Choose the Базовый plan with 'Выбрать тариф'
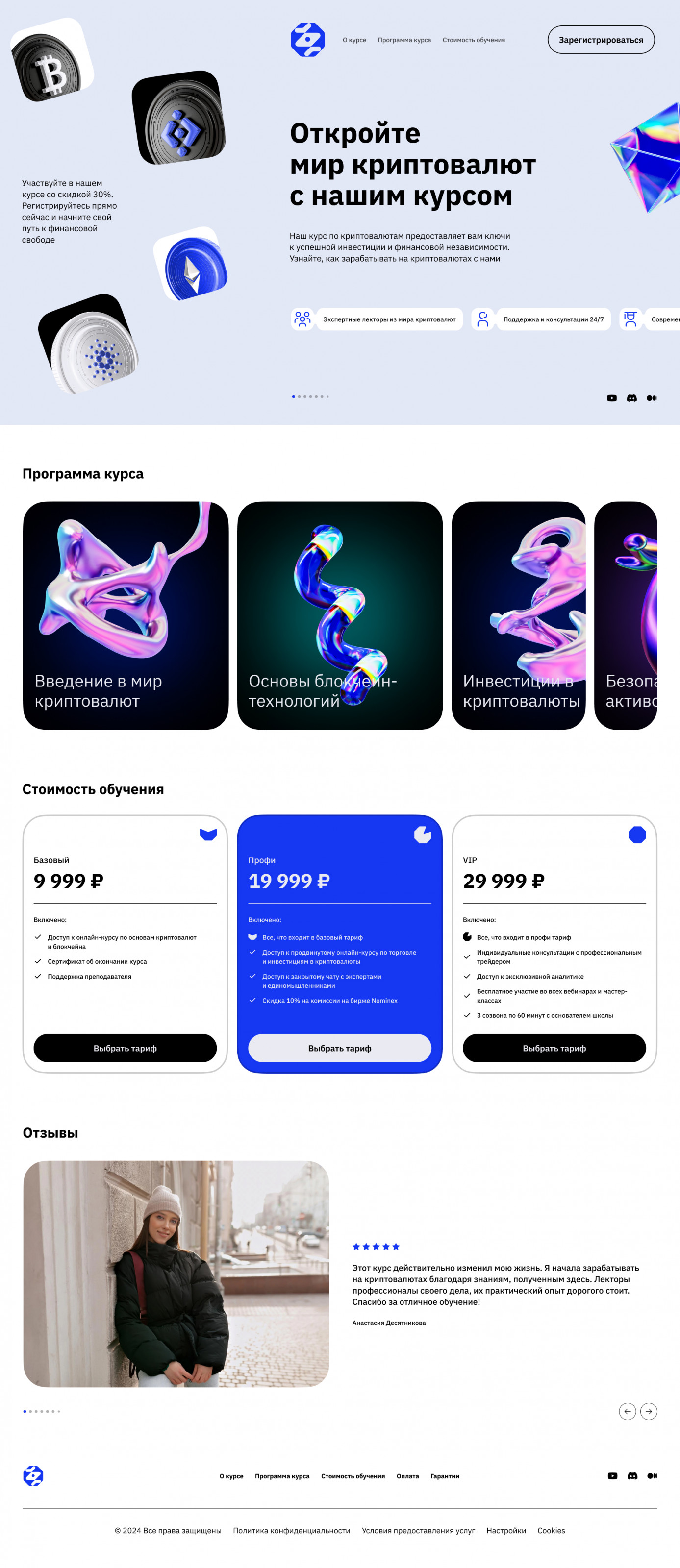Viewport: 680px width, 1568px height. pyautogui.click(x=125, y=1048)
